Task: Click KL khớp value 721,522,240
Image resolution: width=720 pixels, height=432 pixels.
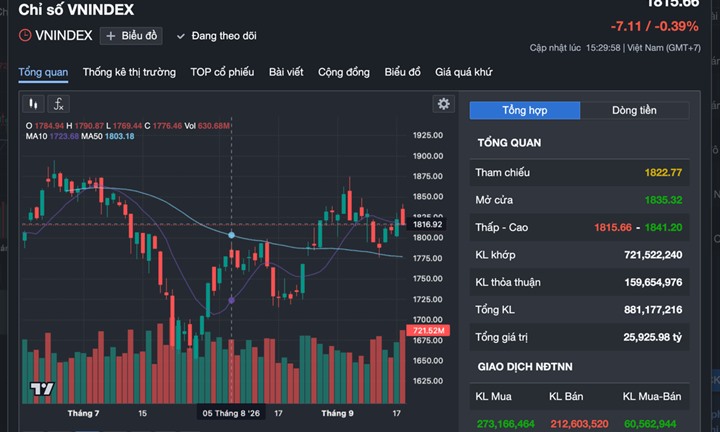Action: 653,255
